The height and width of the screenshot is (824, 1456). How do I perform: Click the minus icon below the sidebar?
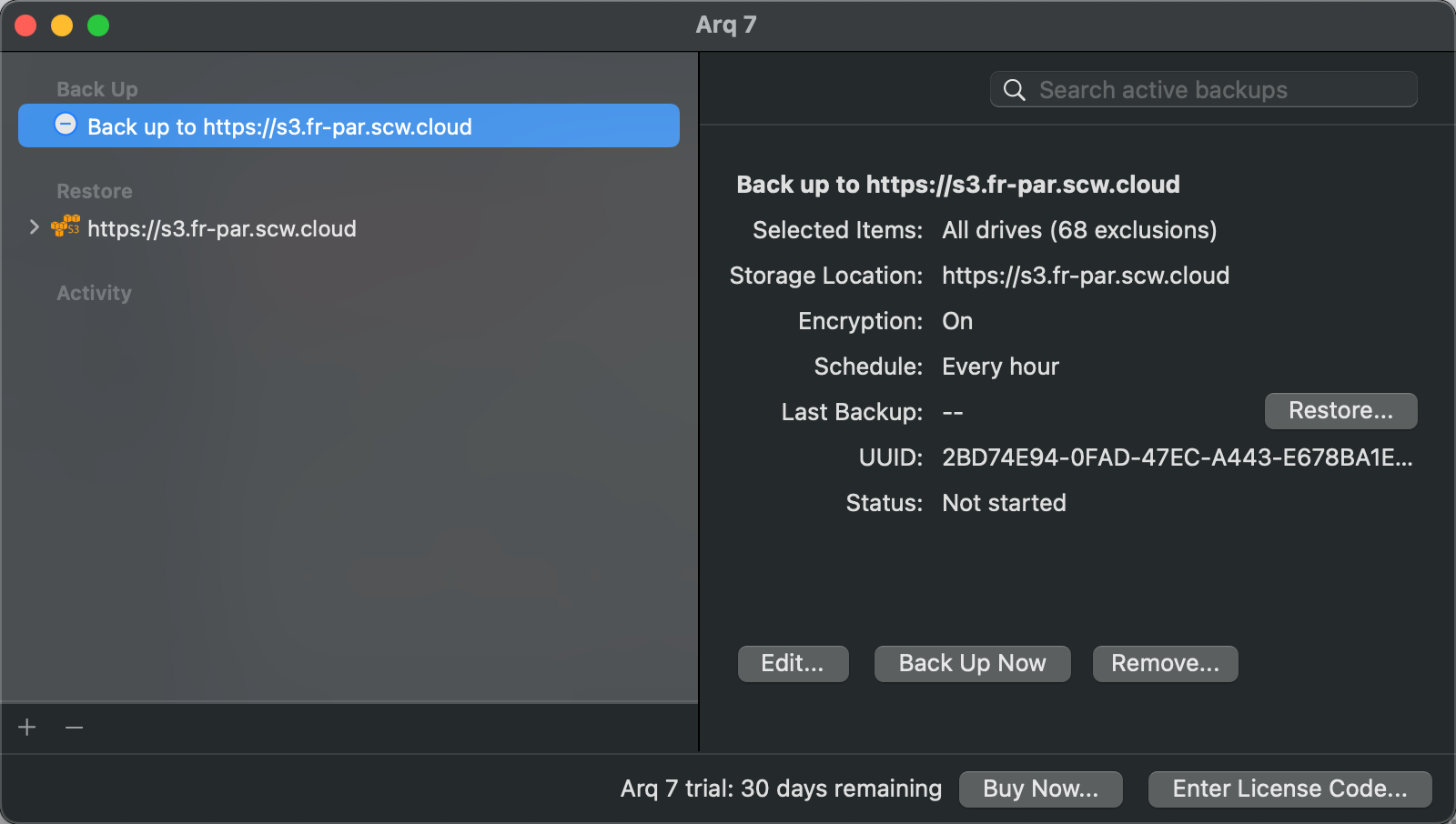(75, 728)
